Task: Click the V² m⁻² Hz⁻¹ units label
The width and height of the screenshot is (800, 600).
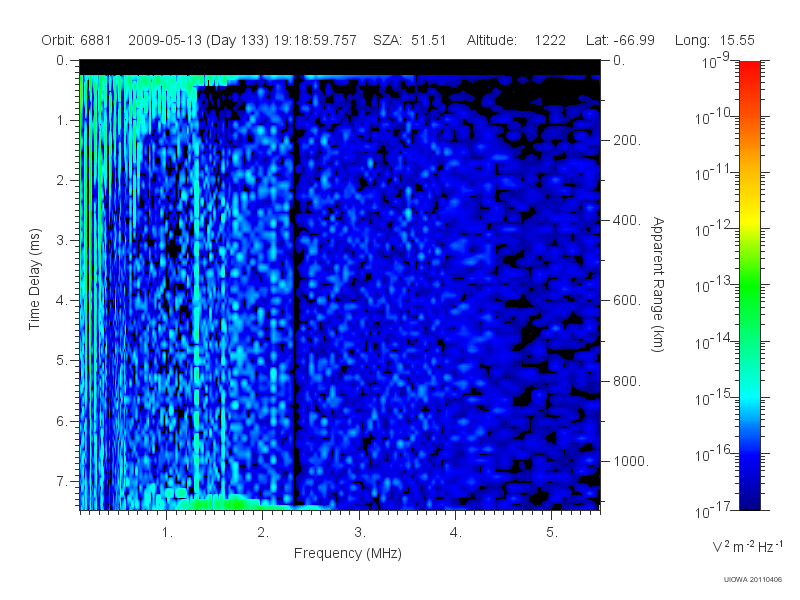Action: point(747,546)
